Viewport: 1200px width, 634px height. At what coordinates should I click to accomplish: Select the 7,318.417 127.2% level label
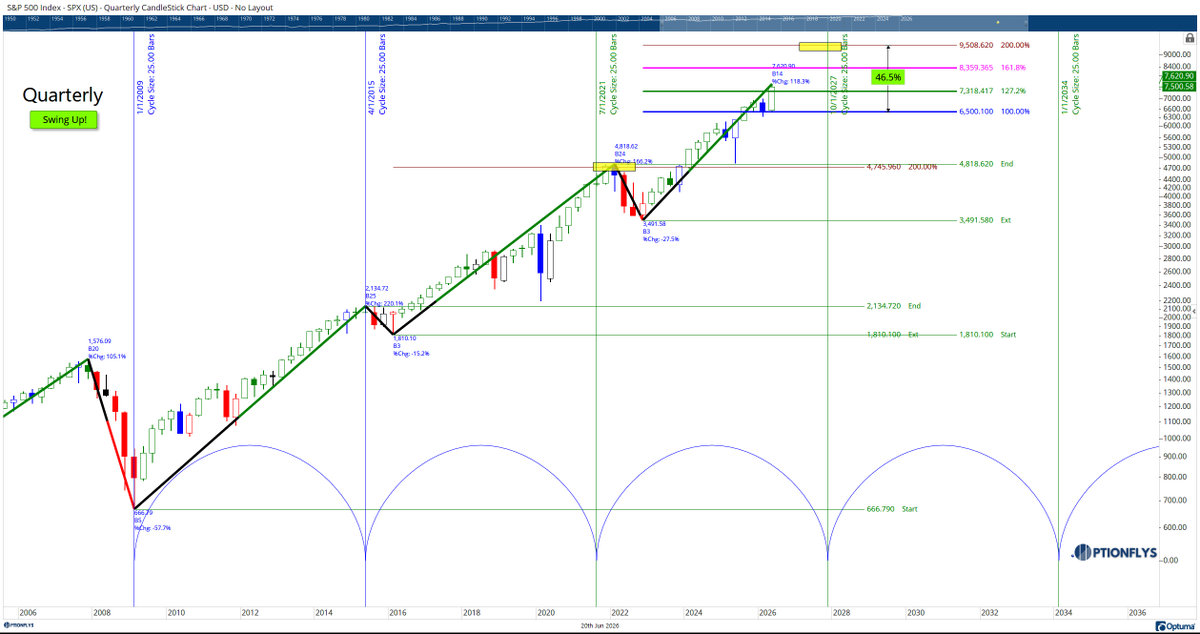coord(993,90)
